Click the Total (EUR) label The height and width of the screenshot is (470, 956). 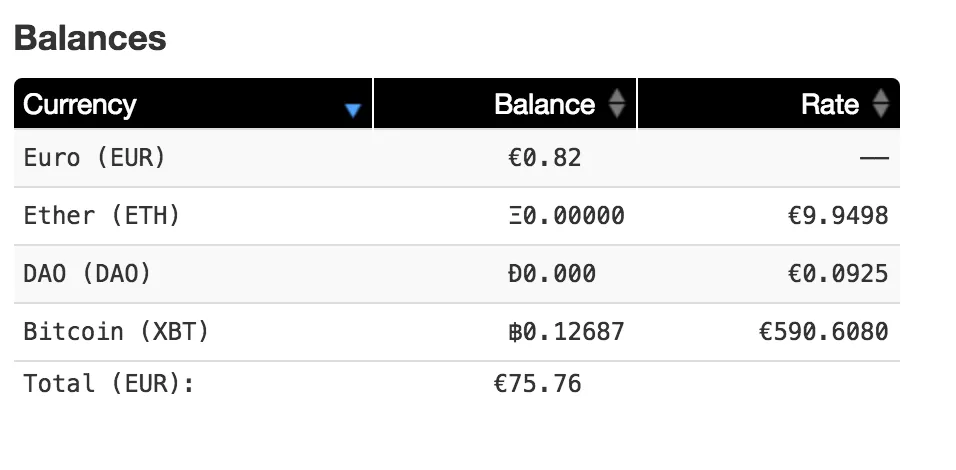[109, 384]
